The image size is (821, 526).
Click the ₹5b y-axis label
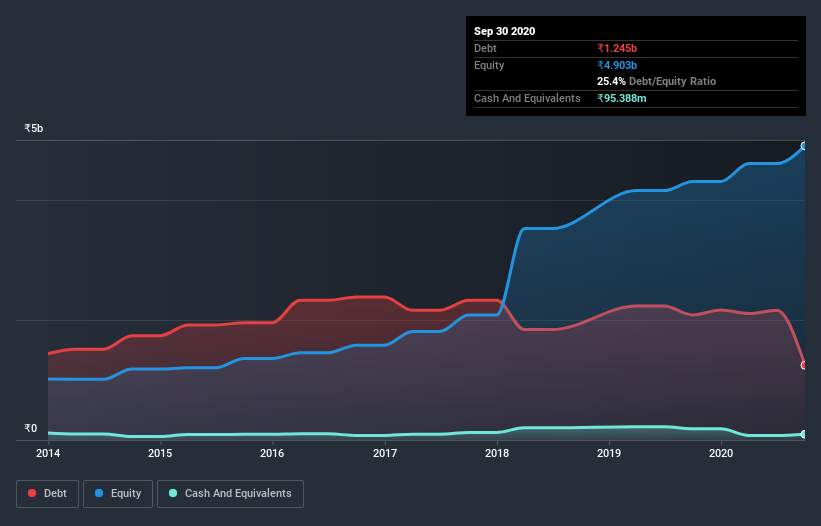click(34, 128)
